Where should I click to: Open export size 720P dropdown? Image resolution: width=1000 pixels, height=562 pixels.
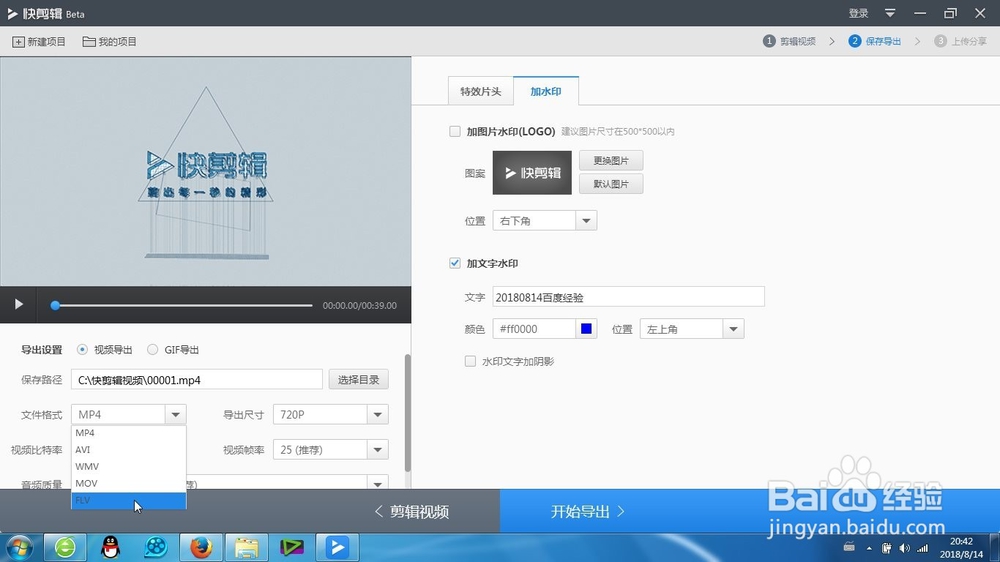(x=330, y=415)
